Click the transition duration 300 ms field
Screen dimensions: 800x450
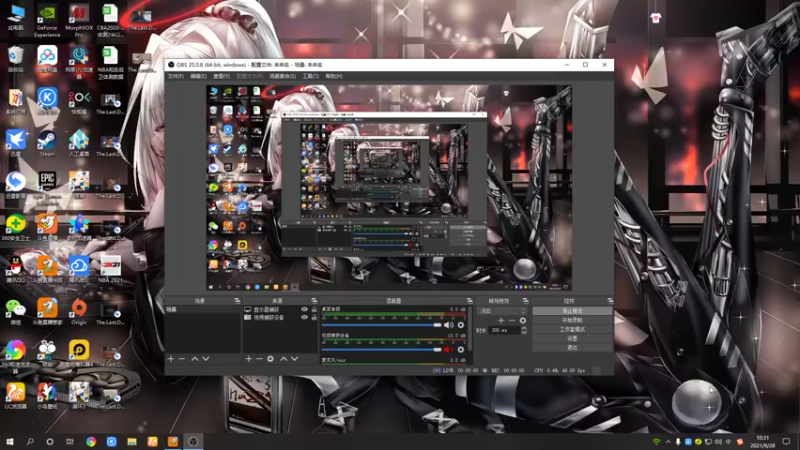505,331
